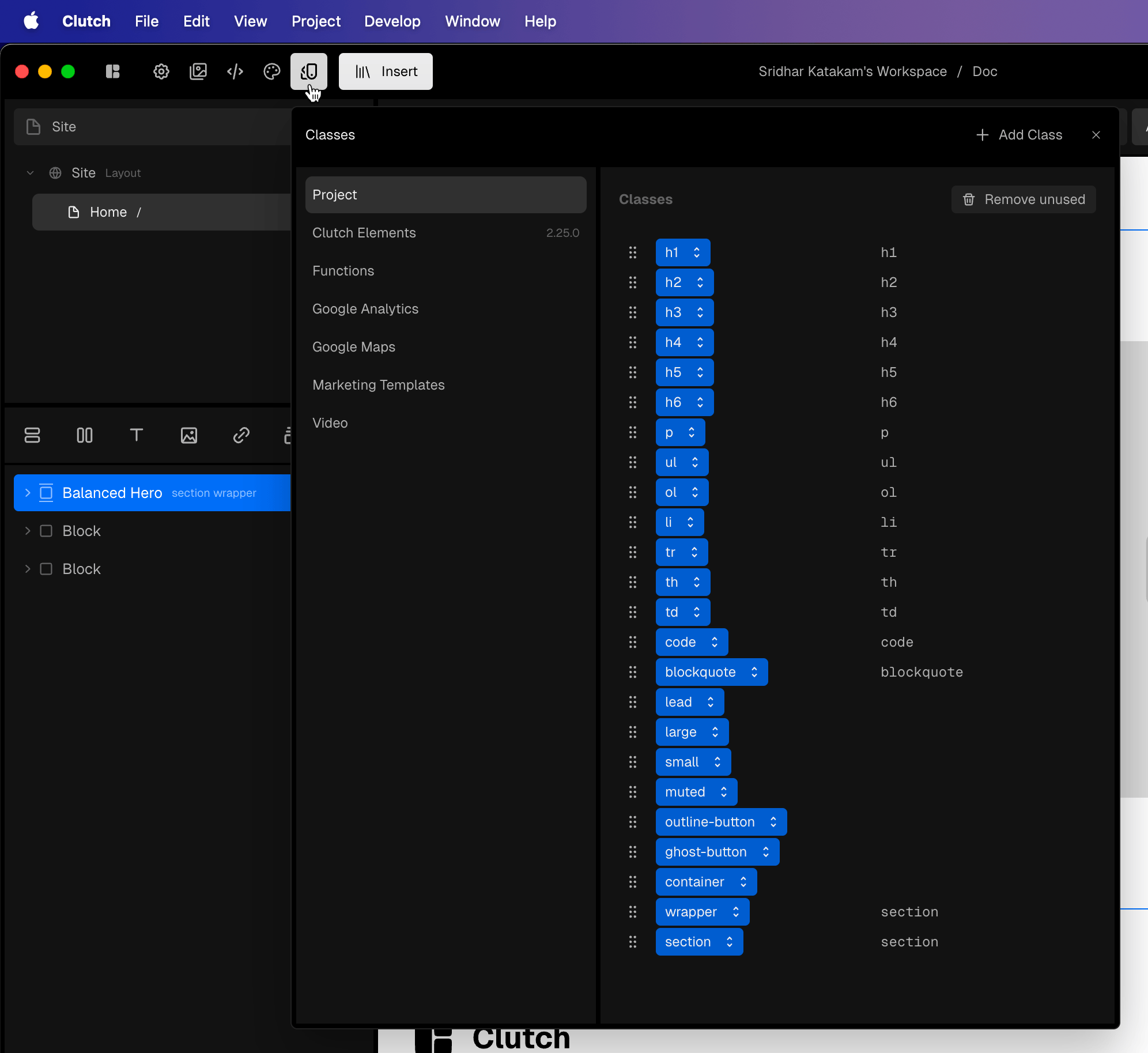This screenshot has height=1053, width=1148.
Task: Toggle the Classes panel icon
Action: (x=309, y=71)
